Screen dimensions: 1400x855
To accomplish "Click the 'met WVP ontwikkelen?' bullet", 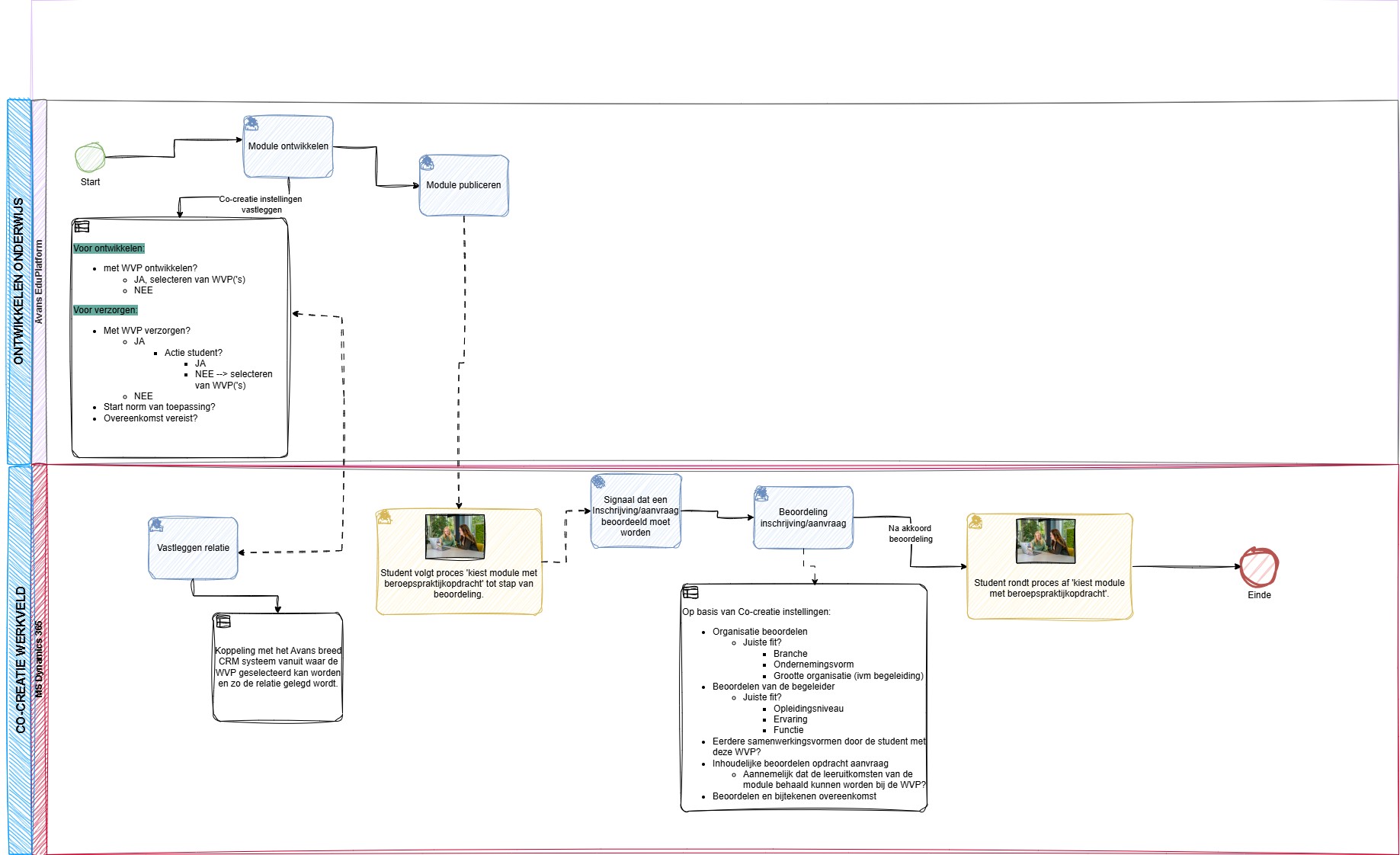I will 150,268.
